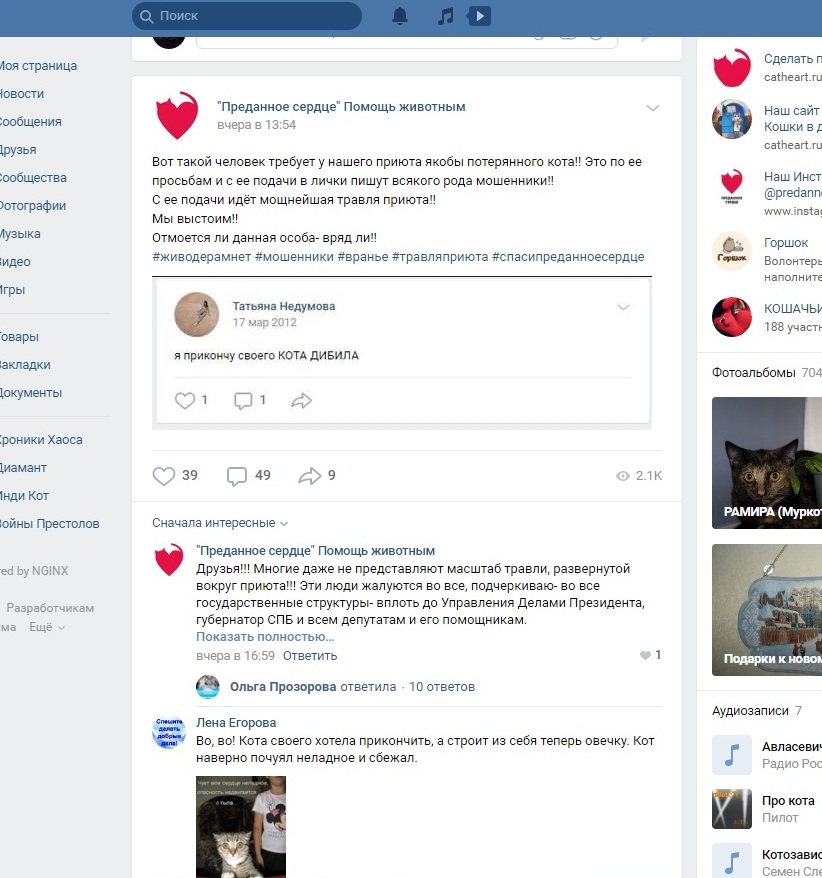
Task: Play the Котозависимость audio track icon
Action: point(732,861)
